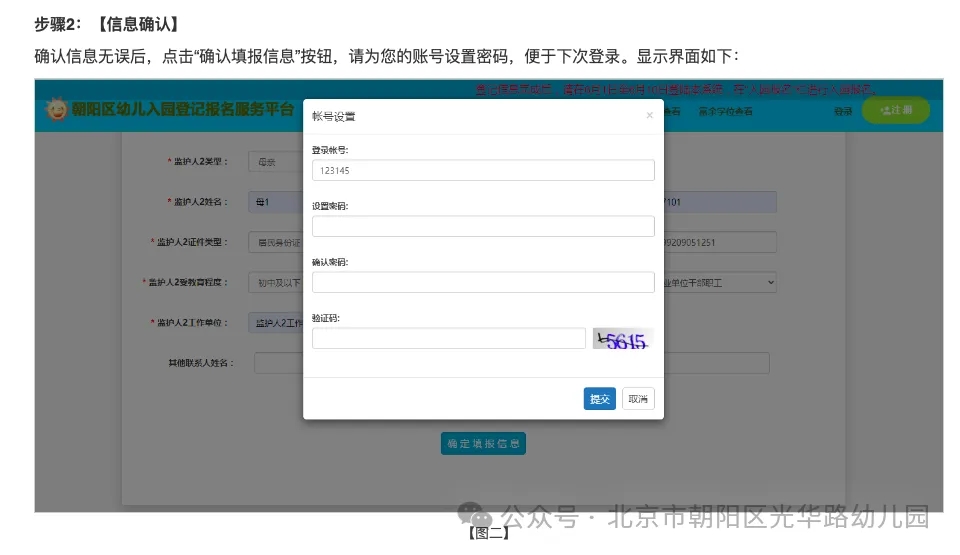This screenshot has width=960, height=555.
Task: Click the 【图二】 caption text
Action: 489,533
